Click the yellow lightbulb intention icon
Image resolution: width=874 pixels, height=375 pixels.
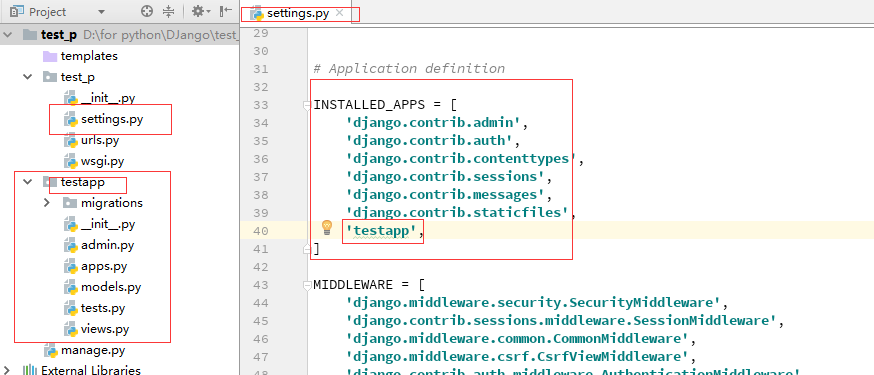[327, 227]
